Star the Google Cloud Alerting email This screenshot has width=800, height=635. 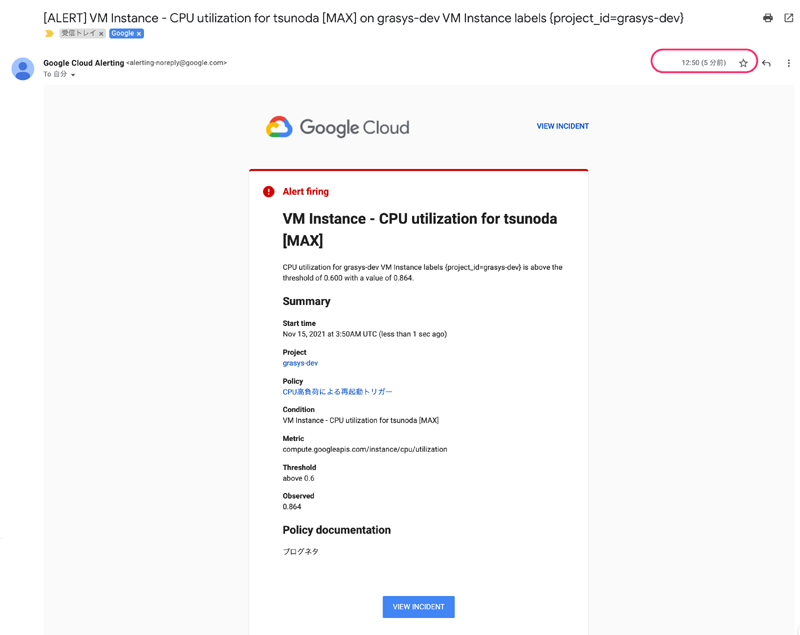(743, 63)
